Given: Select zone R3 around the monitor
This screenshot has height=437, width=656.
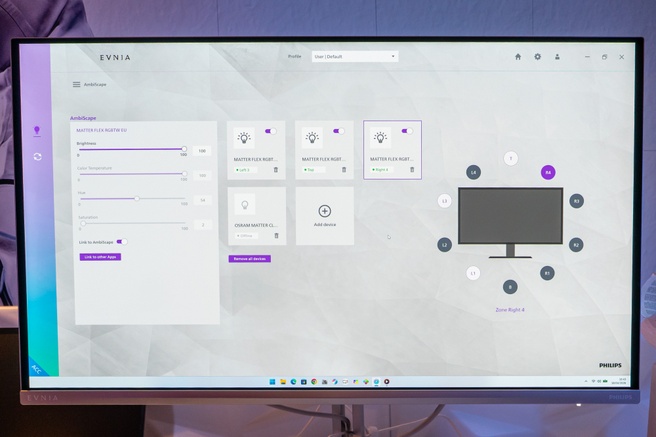Looking at the screenshot, I should (x=577, y=201).
